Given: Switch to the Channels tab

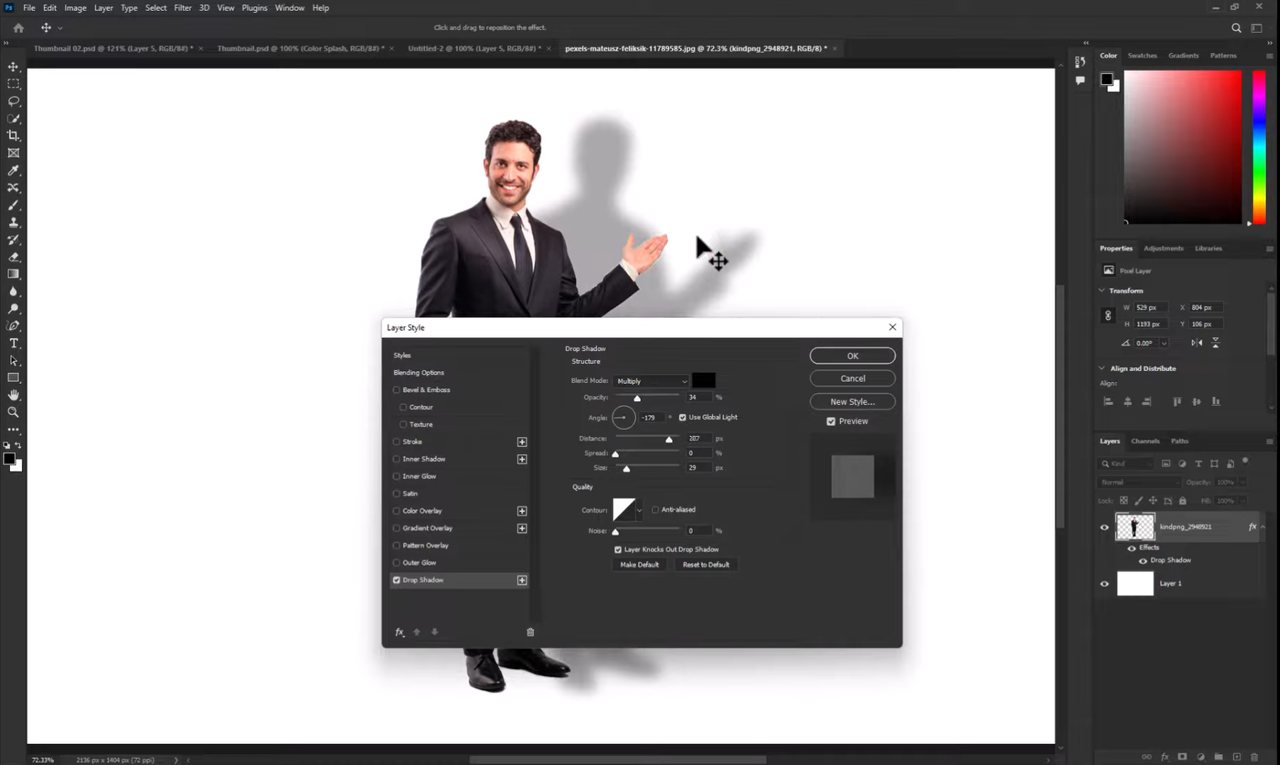Looking at the screenshot, I should 1145,441.
